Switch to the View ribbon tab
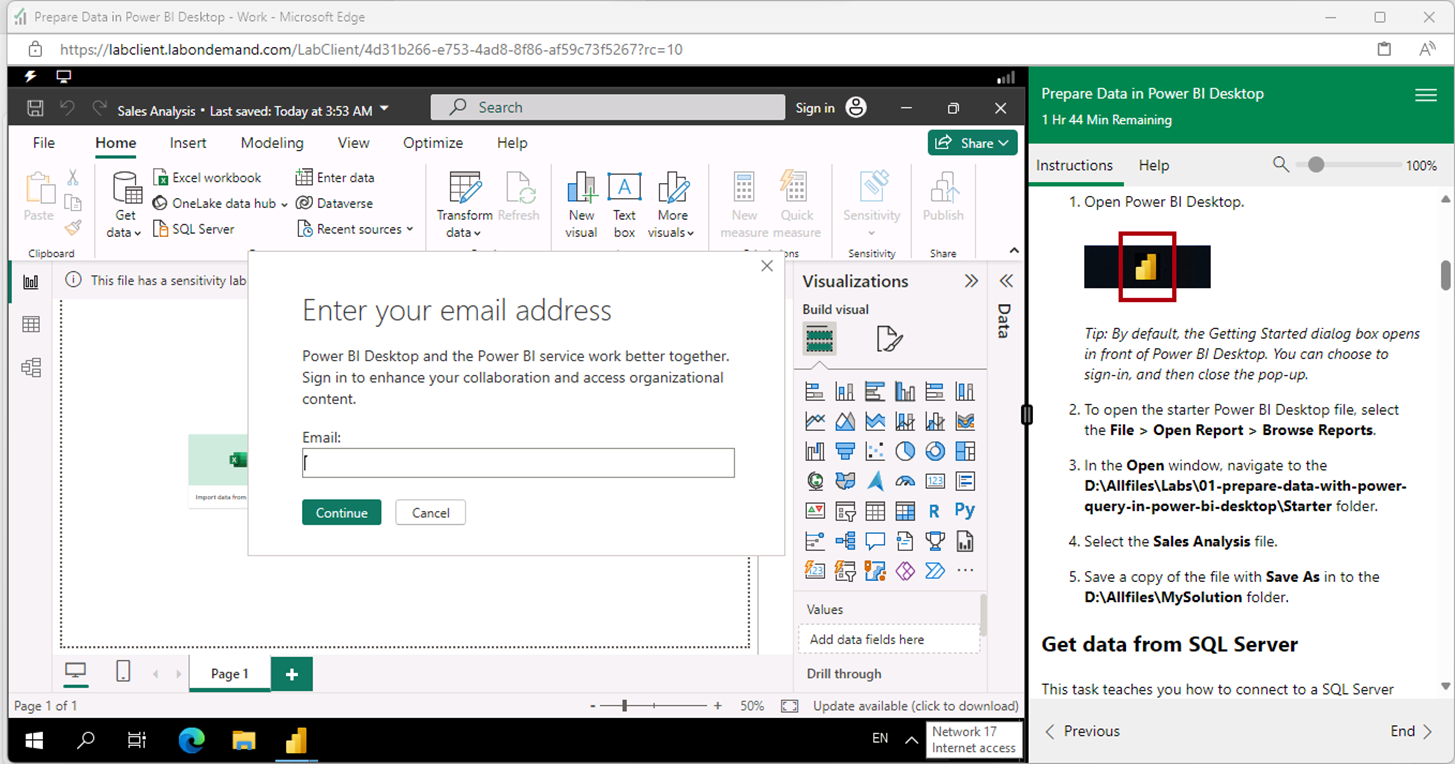The height and width of the screenshot is (764, 1455). (353, 143)
